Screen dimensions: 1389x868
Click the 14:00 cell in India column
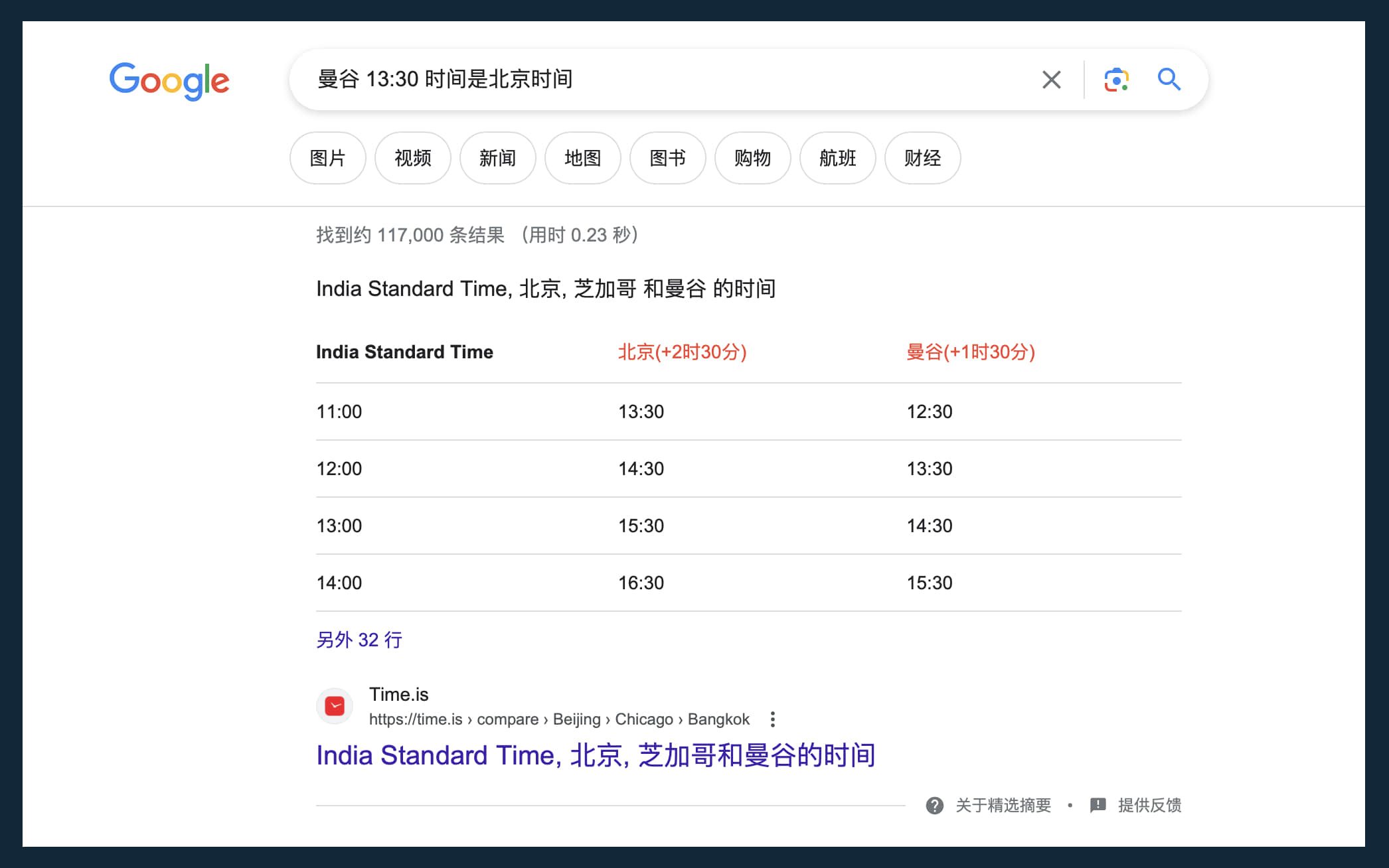pos(339,583)
